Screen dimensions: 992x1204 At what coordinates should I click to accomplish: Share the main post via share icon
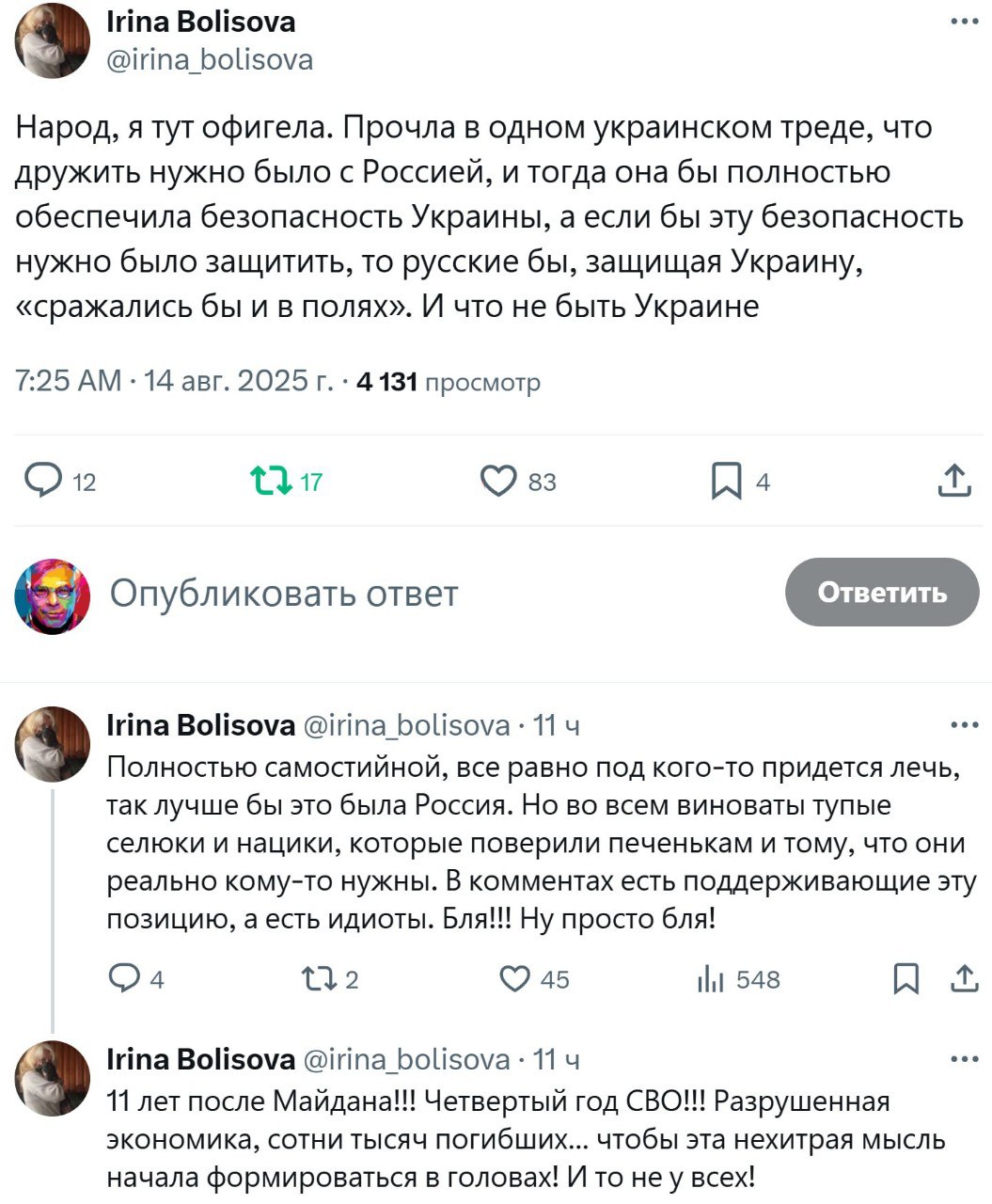pos(954,482)
